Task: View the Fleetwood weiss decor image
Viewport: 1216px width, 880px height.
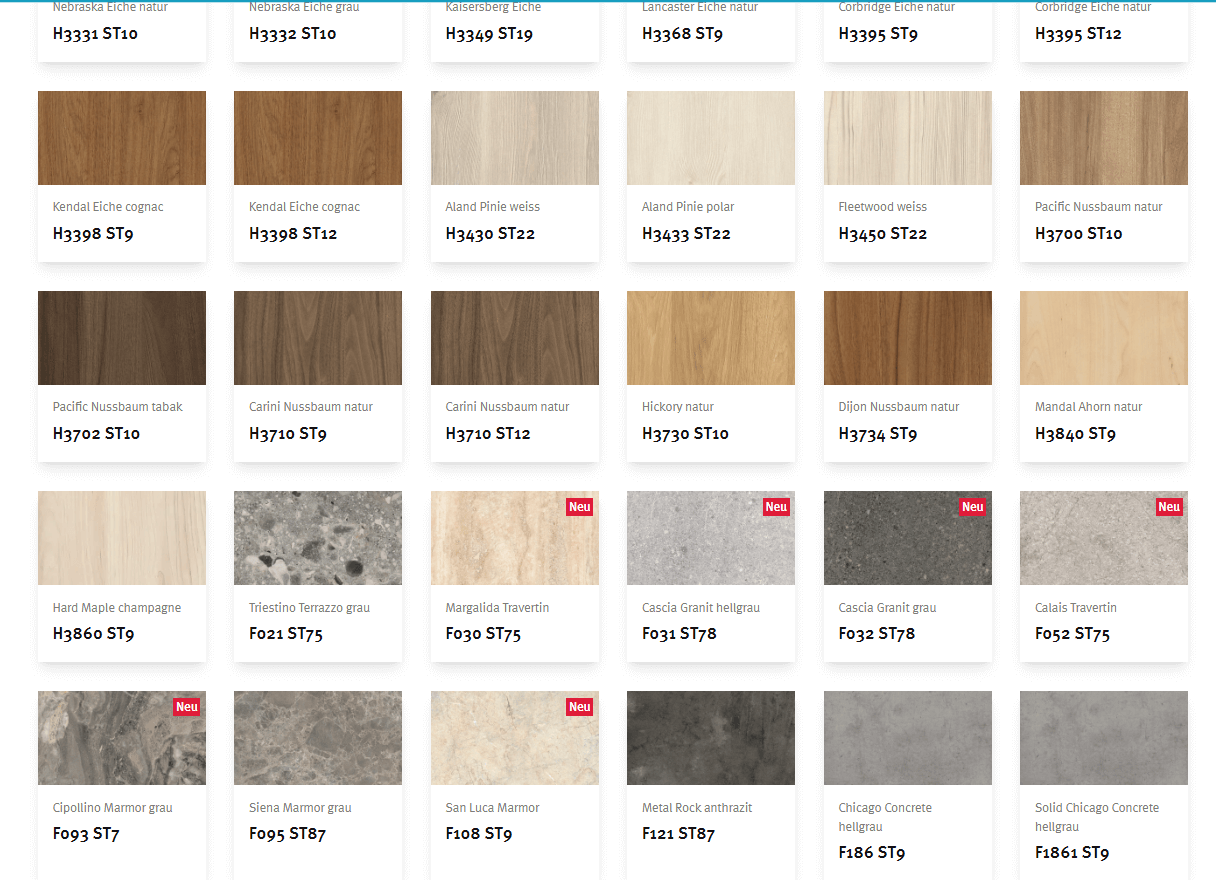Action: [908, 138]
